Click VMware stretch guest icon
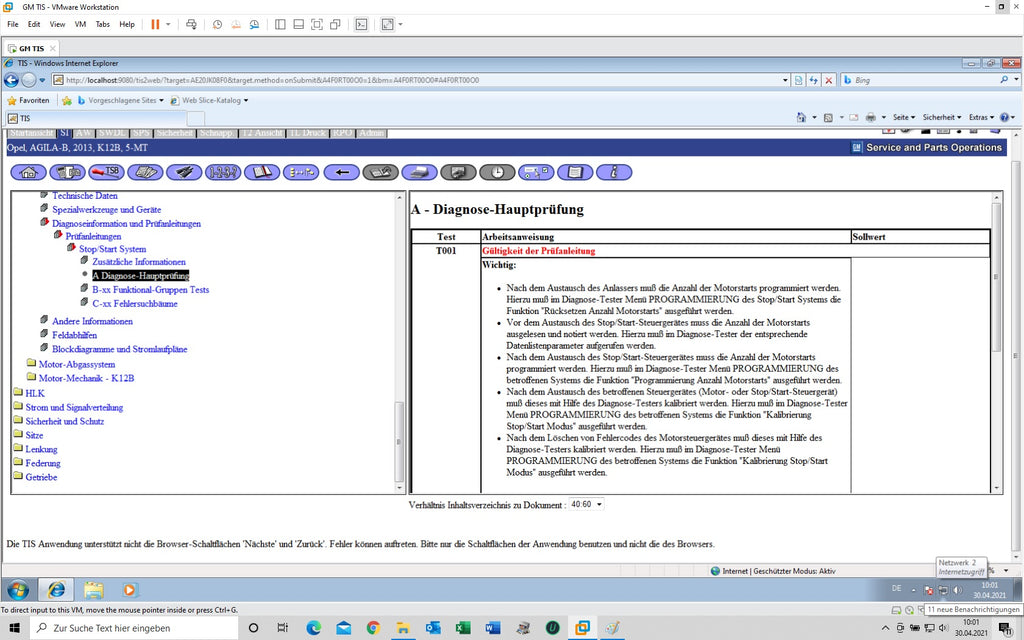 [388, 24]
